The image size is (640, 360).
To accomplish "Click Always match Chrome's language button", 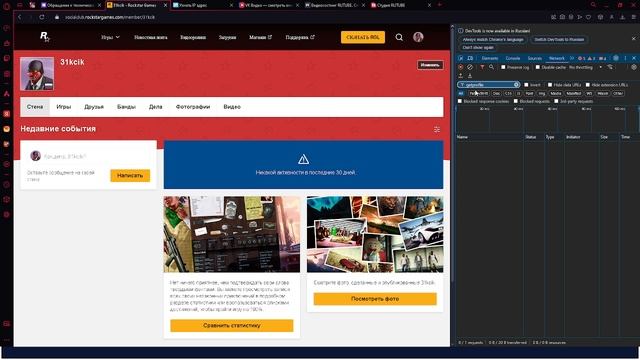I will pyautogui.click(x=493, y=40).
